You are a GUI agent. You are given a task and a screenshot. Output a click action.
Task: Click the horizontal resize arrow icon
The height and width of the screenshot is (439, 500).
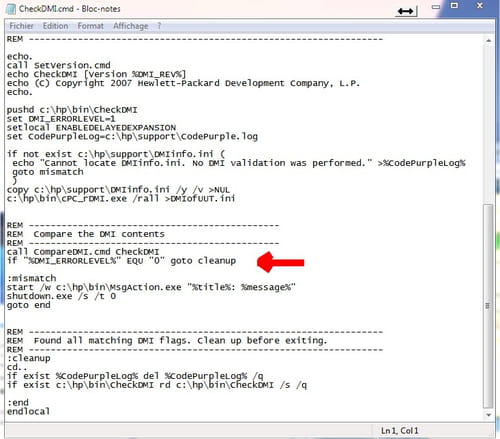405,11
